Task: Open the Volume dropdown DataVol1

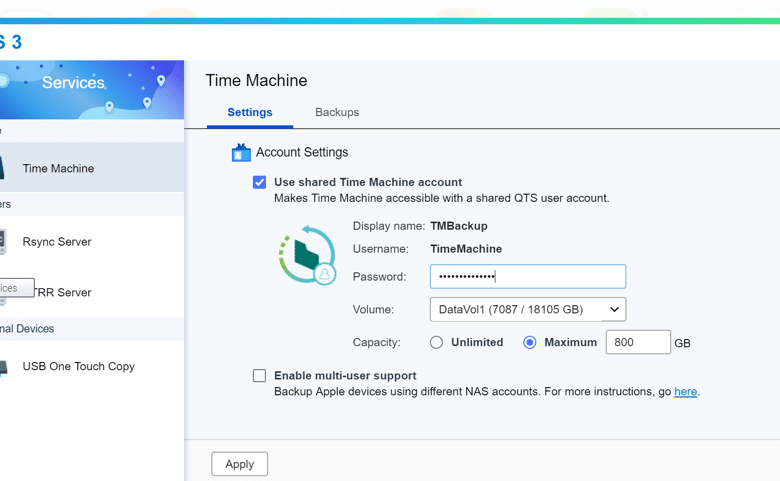Action: [x=528, y=309]
